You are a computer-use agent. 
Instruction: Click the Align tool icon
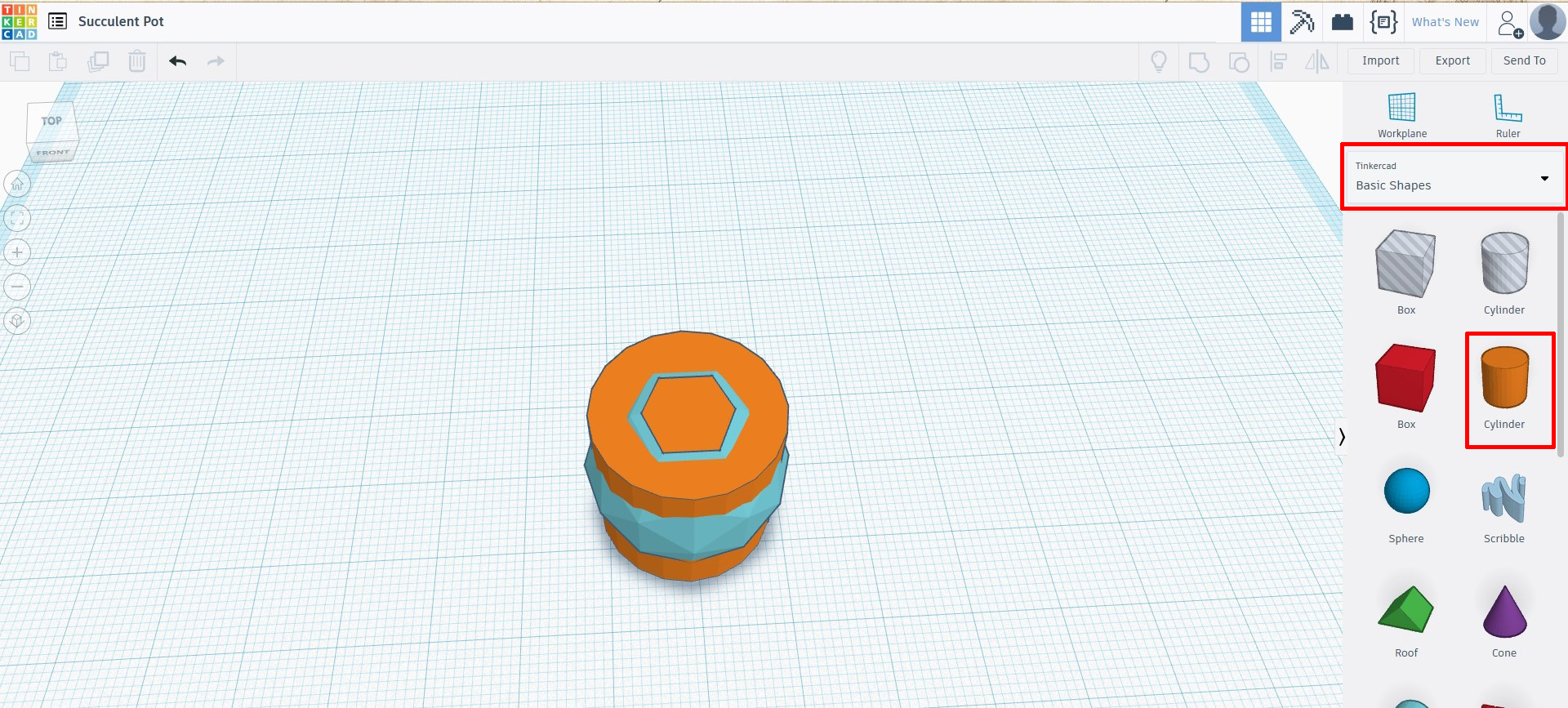tap(1278, 61)
